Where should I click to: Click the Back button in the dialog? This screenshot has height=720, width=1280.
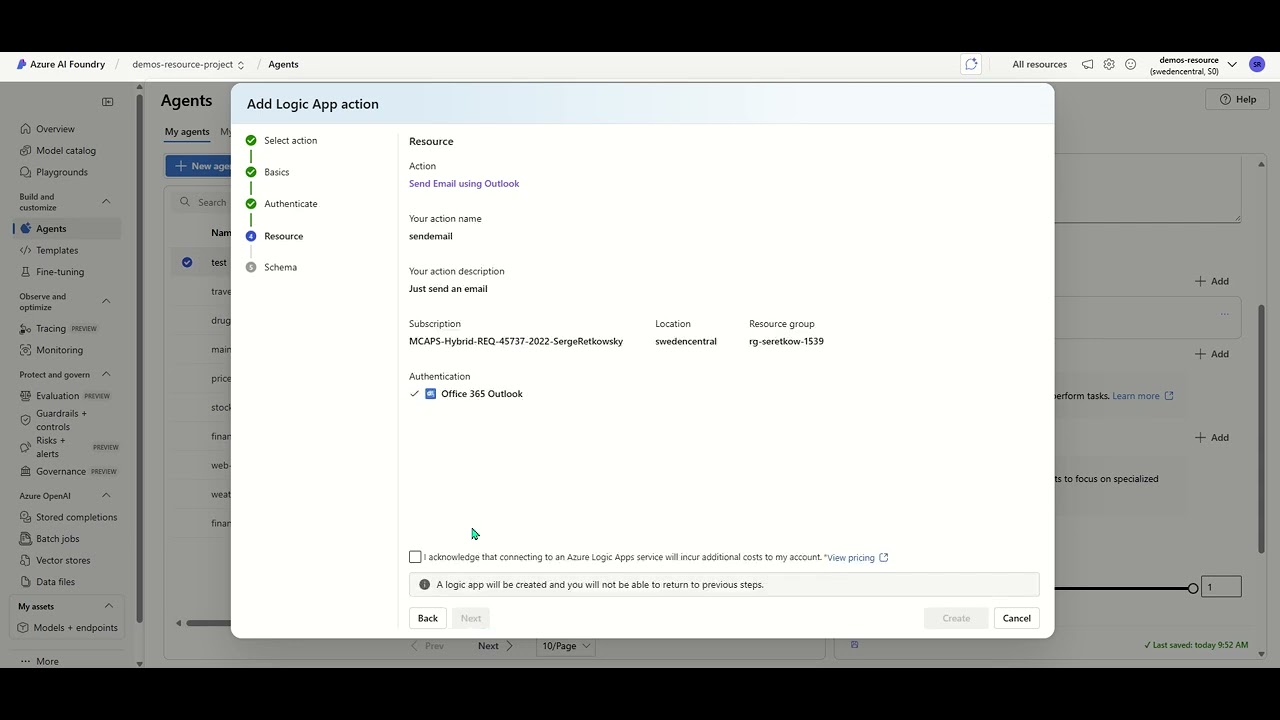pos(428,618)
